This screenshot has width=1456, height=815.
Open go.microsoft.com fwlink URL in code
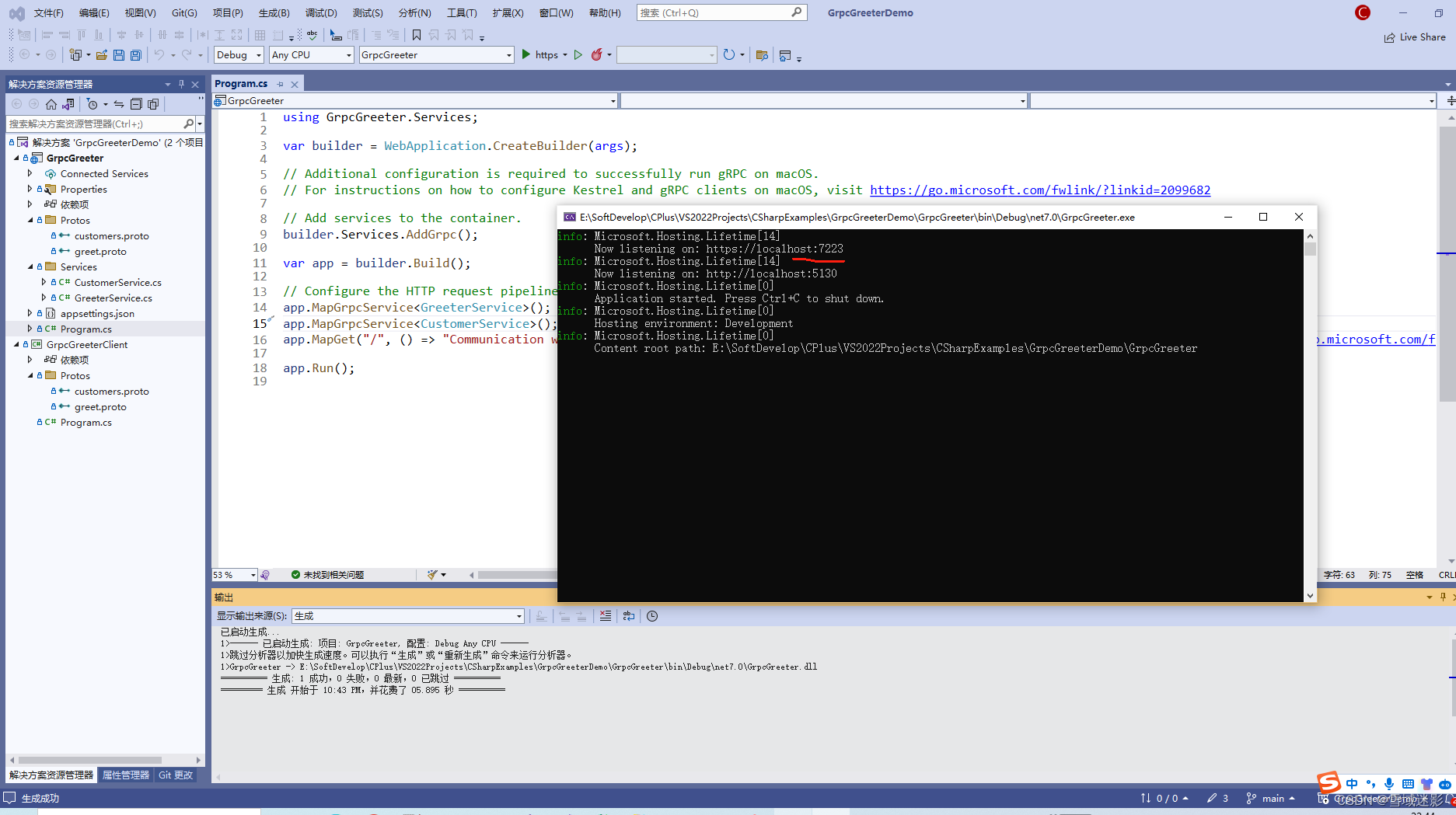[1040, 190]
